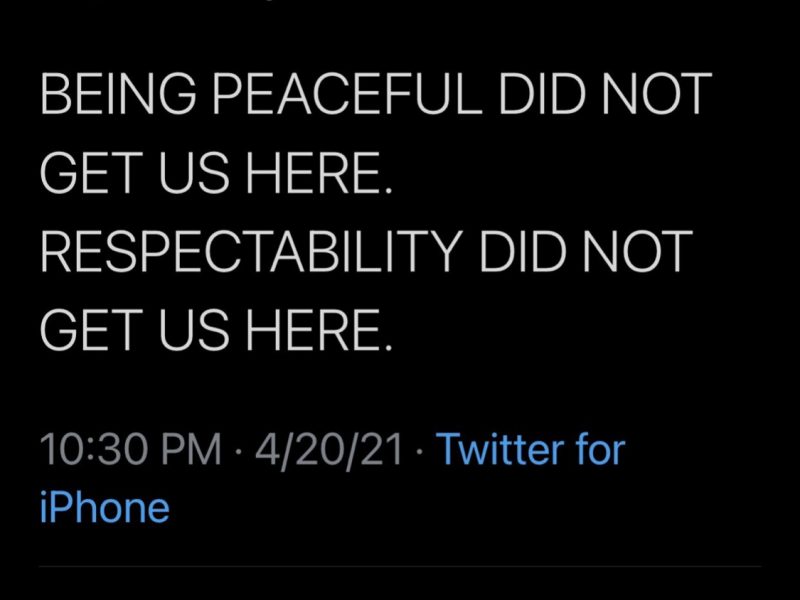Click the word "for" in the blue source text
The width and height of the screenshot is (800, 600).
pyautogui.click(x=598, y=450)
